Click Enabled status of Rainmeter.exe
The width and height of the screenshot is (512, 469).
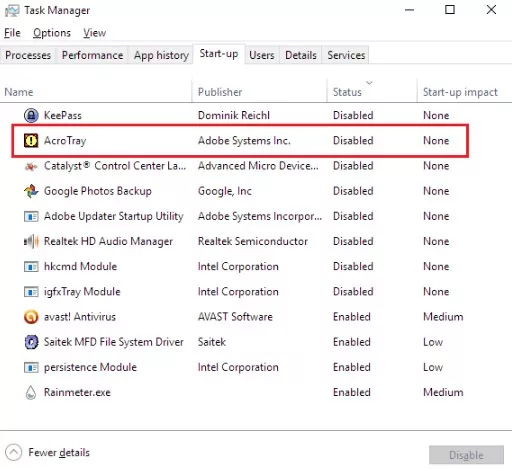click(x=352, y=392)
